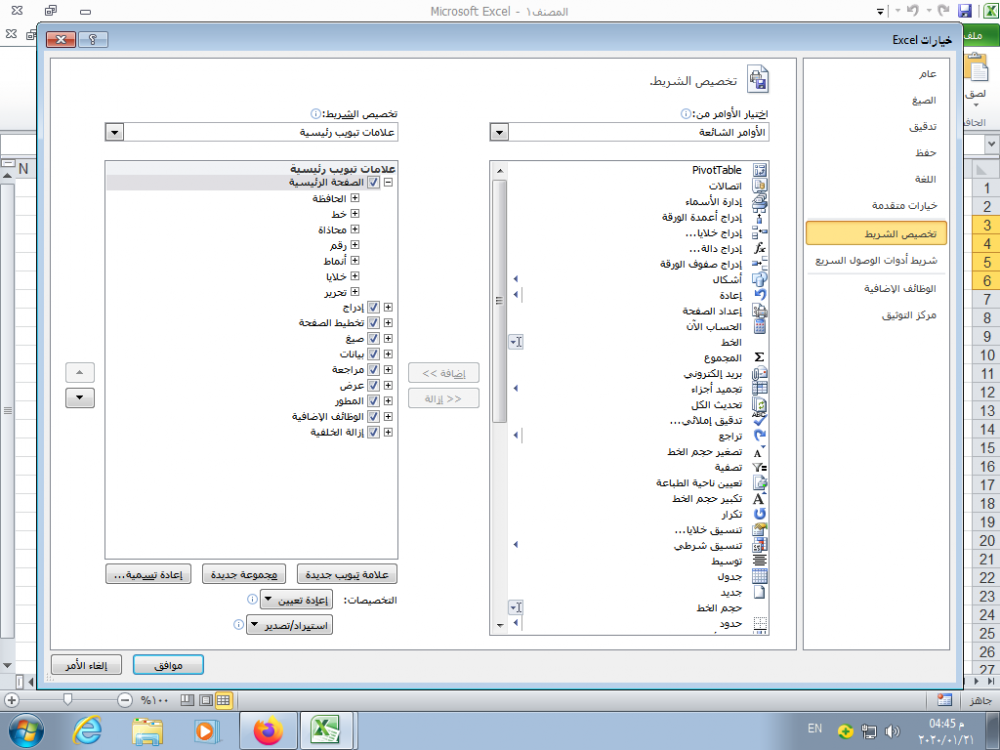Click مجموعة جديدة button
Image resolution: width=1000 pixels, height=750 pixels.
244,575
